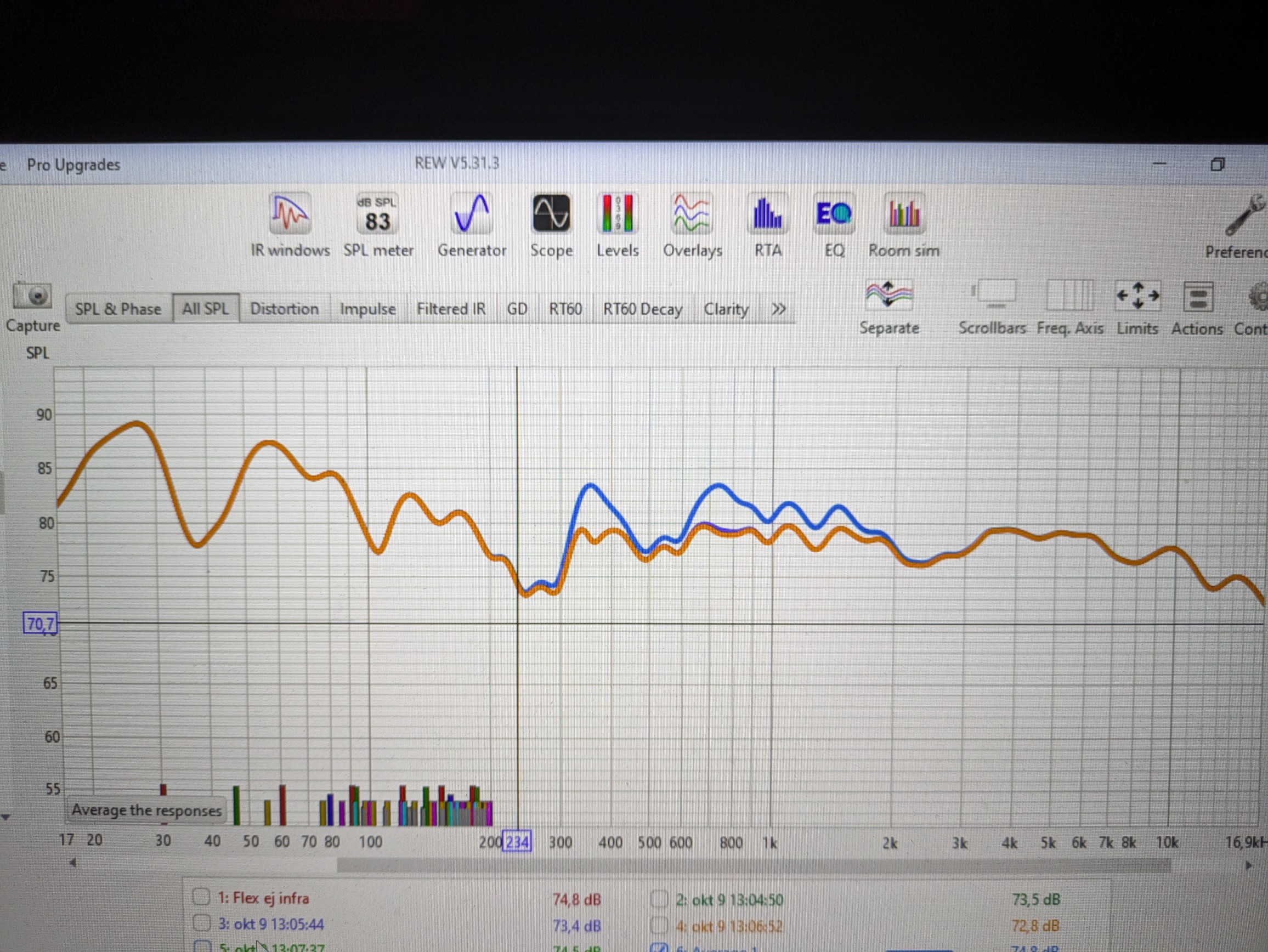Show the Levels meters
This screenshot has width=1268, height=952.
[617, 215]
